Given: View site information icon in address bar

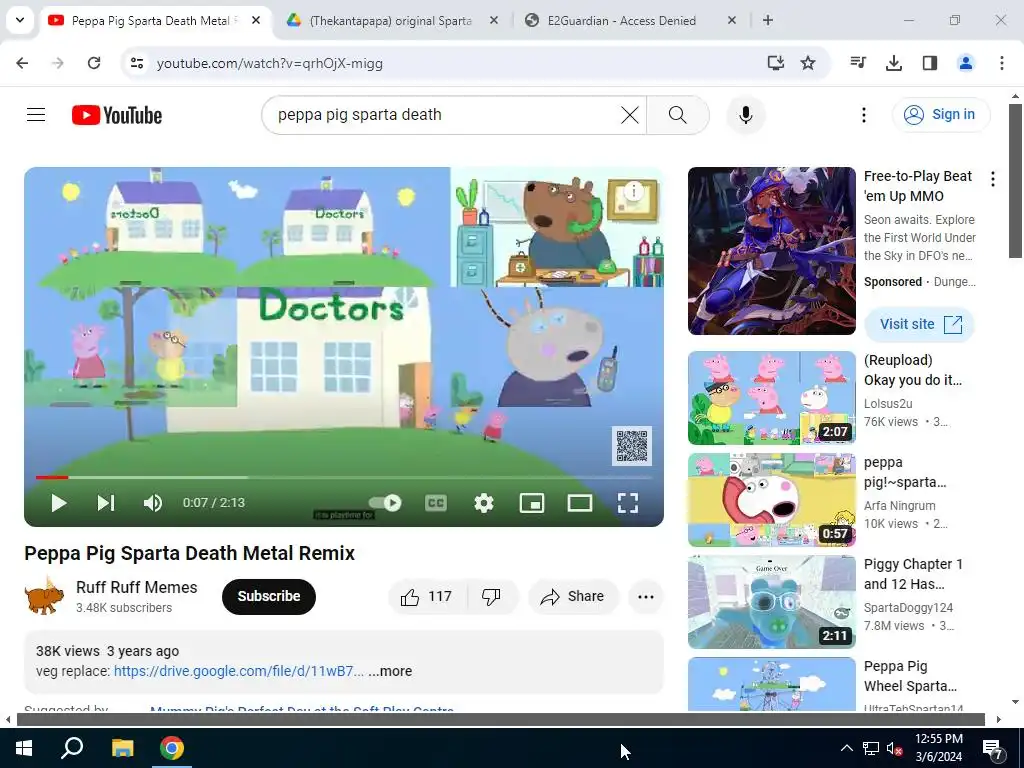Looking at the screenshot, I should [136, 63].
